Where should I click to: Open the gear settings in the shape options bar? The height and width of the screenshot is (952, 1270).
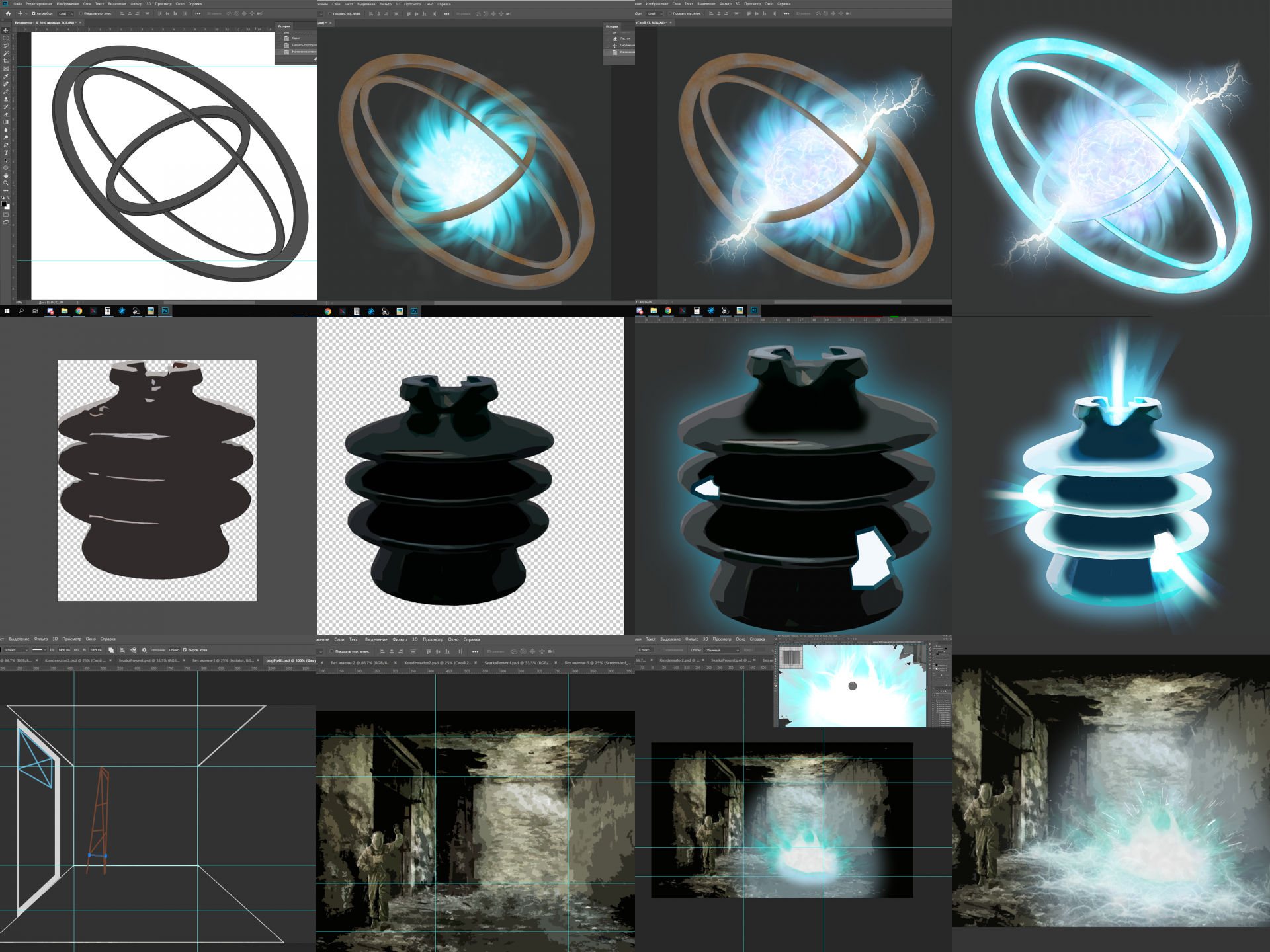click(x=144, y=650)
